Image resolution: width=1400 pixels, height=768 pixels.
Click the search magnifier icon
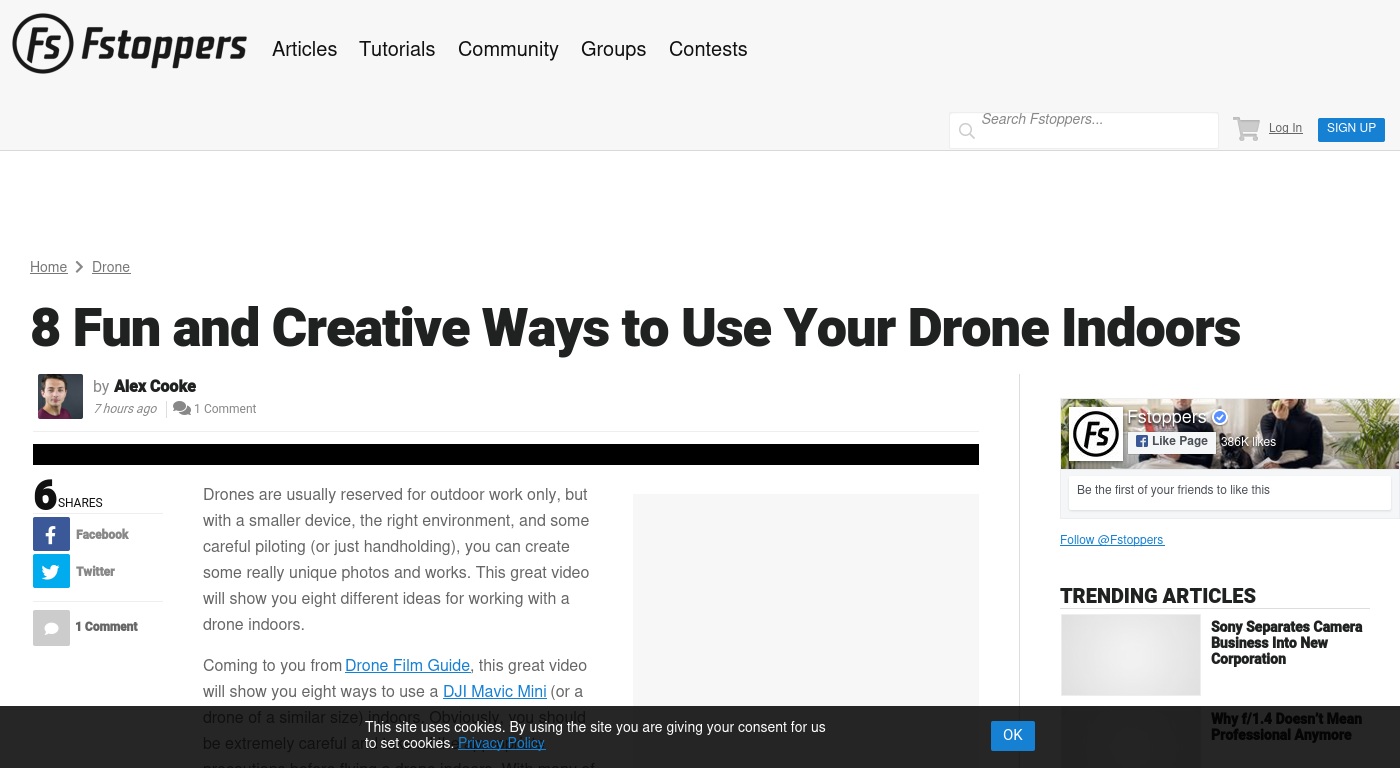(x=966, y=131)
